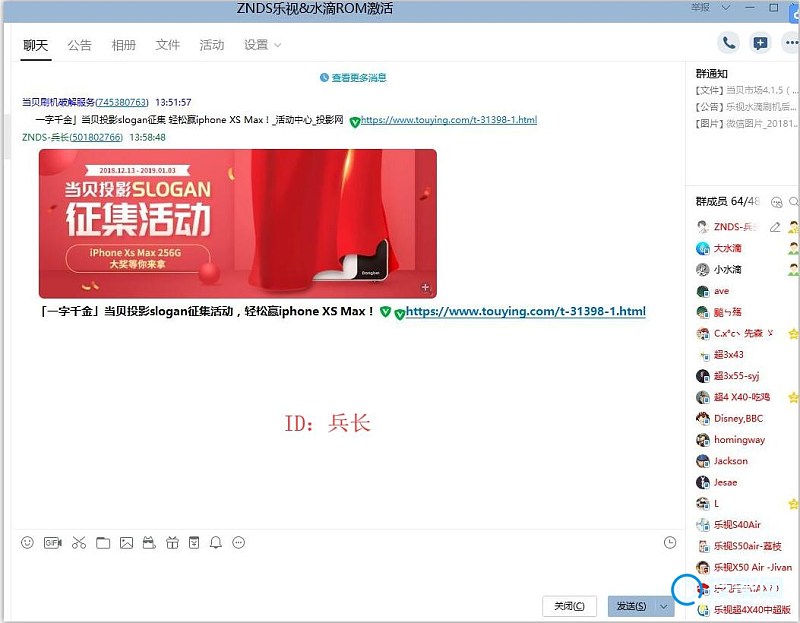Select member C.x°c、先森 in the list
Screen dimensions: 800x623
[x=744, y=333]
